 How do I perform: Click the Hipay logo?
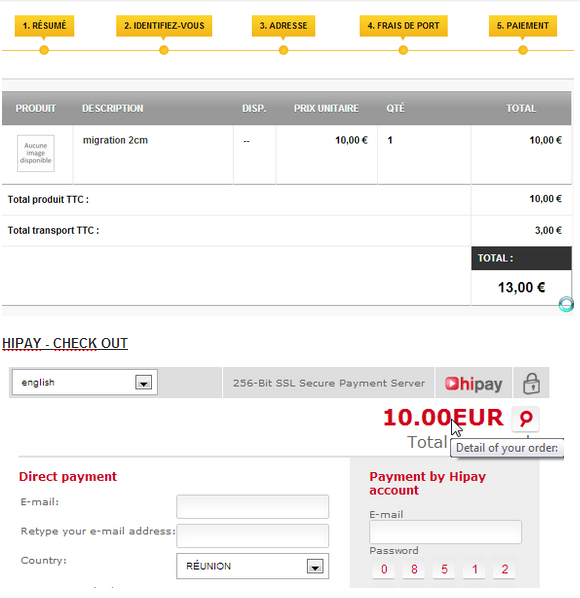pyautogui.click(x=474, y=383)
